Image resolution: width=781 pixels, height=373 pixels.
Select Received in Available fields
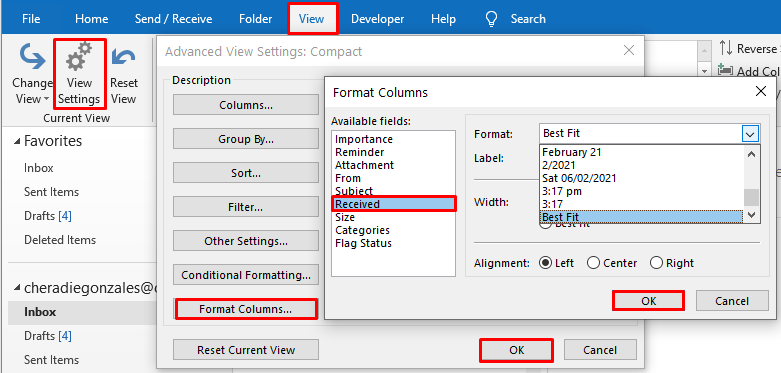(393, 204)
